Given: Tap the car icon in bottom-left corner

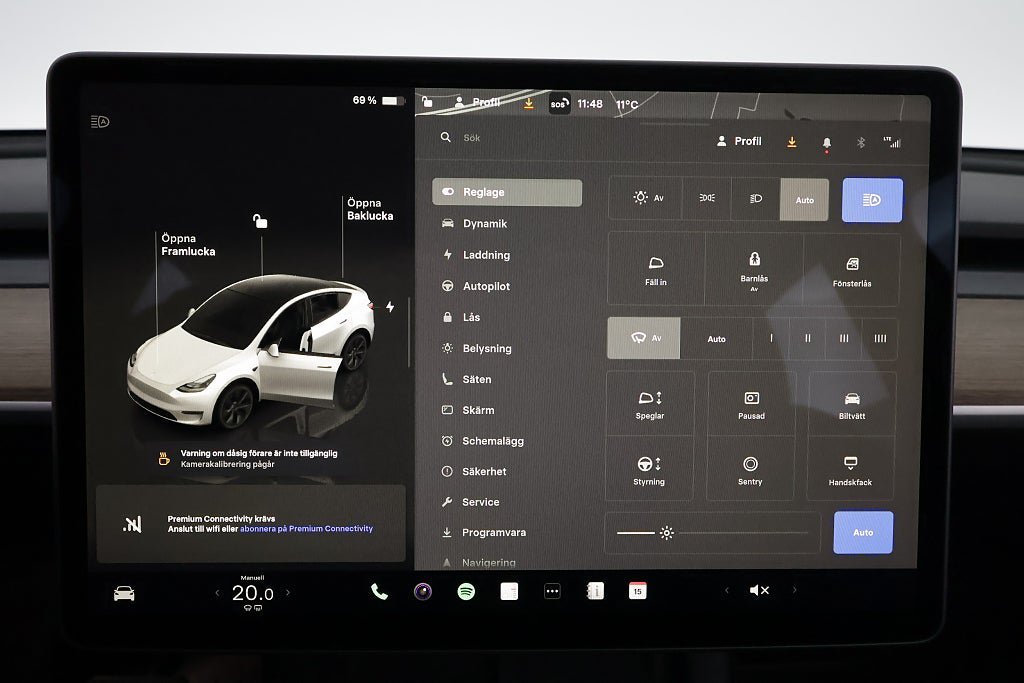Looking at the screenshot, I should [x=124, y=593].
